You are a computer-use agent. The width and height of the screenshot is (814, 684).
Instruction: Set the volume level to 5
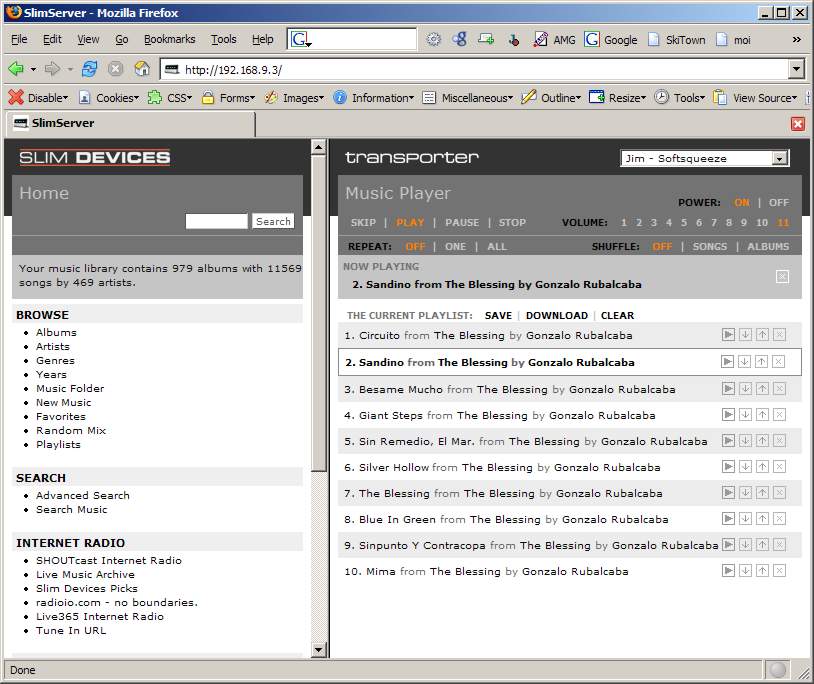click(684, 223)
